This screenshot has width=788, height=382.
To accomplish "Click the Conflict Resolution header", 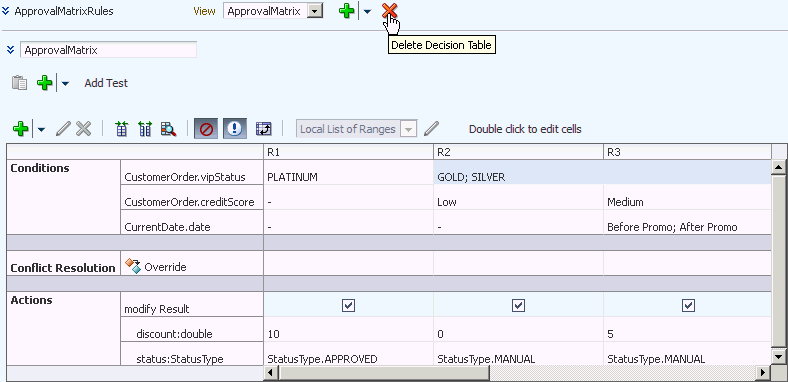I will (63, 268).
